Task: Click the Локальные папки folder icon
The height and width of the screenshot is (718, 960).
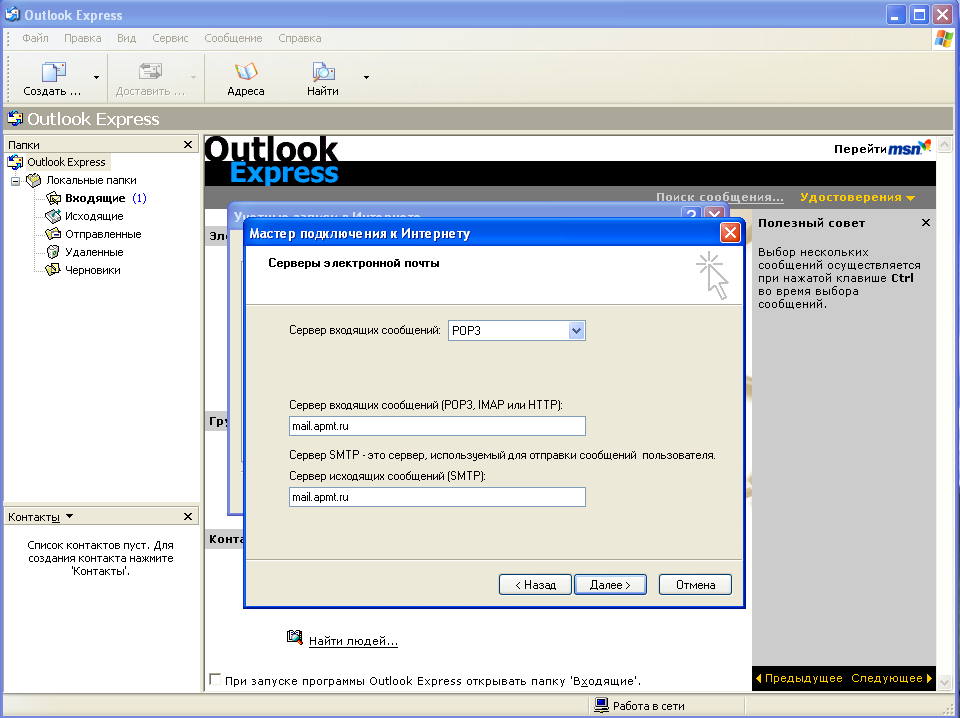Action: pyautogui.click(x=34, y=180)
